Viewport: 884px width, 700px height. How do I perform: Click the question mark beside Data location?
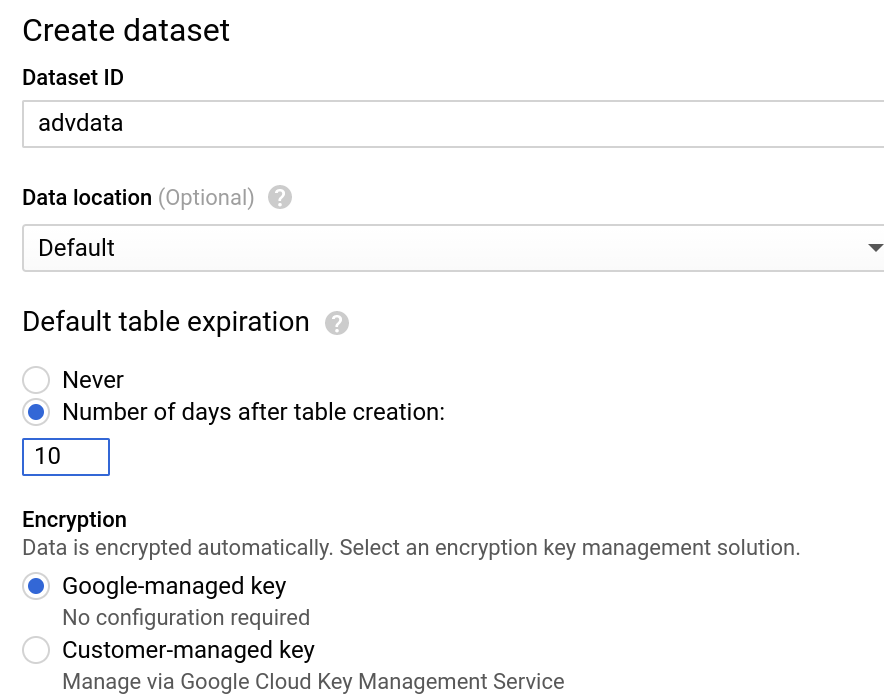click(280, 197)
